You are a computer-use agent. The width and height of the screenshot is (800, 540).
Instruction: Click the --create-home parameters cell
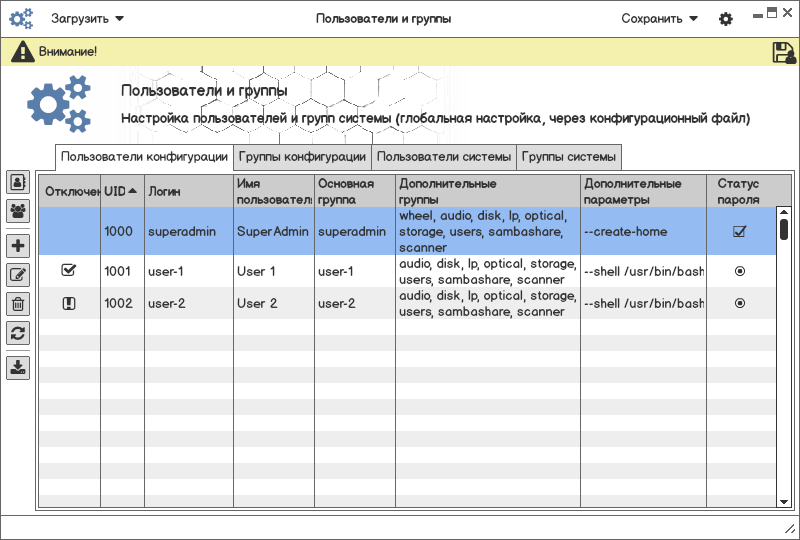pyautogui.click(x=644, y=231)
